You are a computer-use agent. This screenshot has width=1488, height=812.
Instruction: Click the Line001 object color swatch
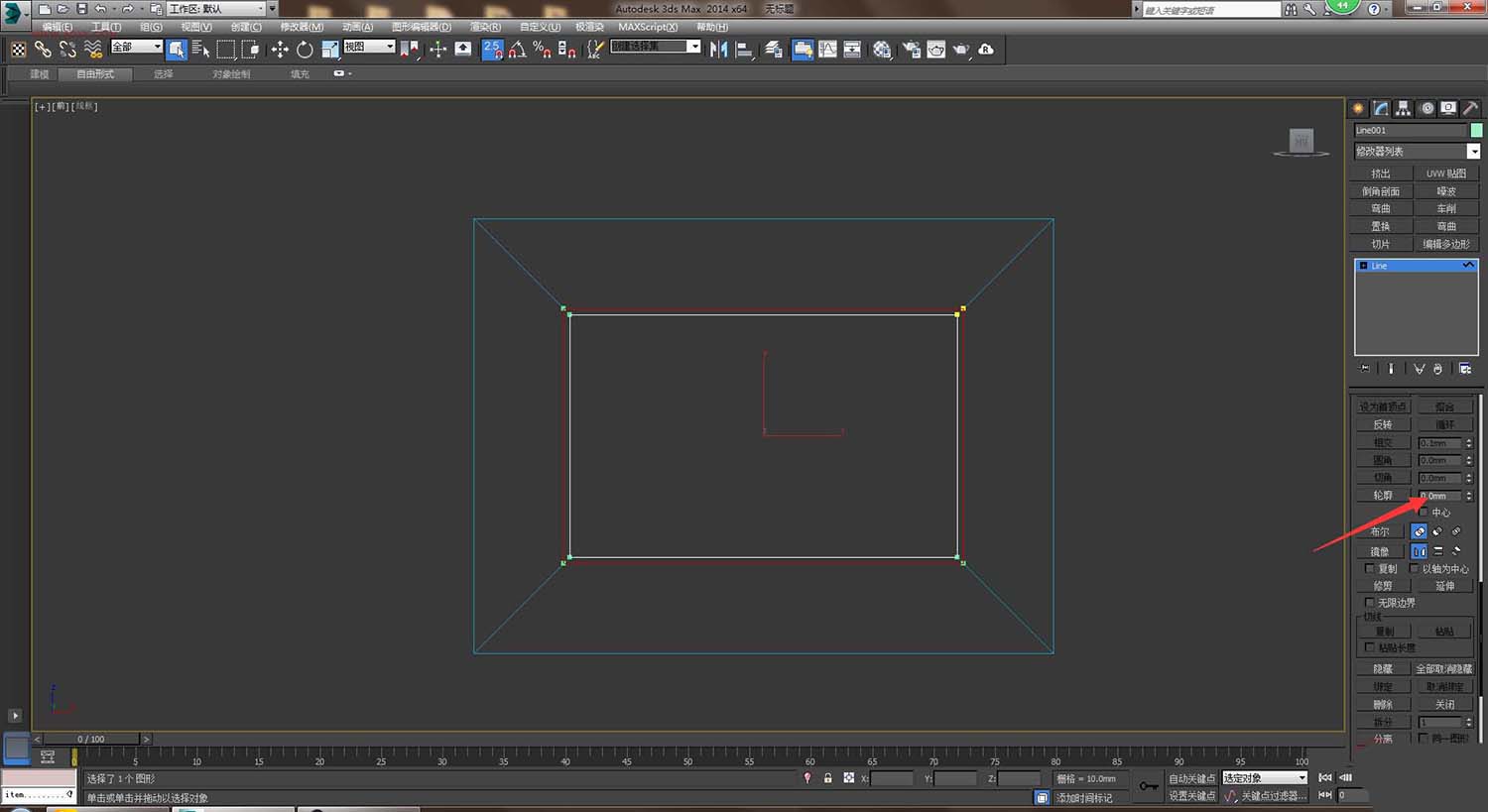click(1476, 131)
